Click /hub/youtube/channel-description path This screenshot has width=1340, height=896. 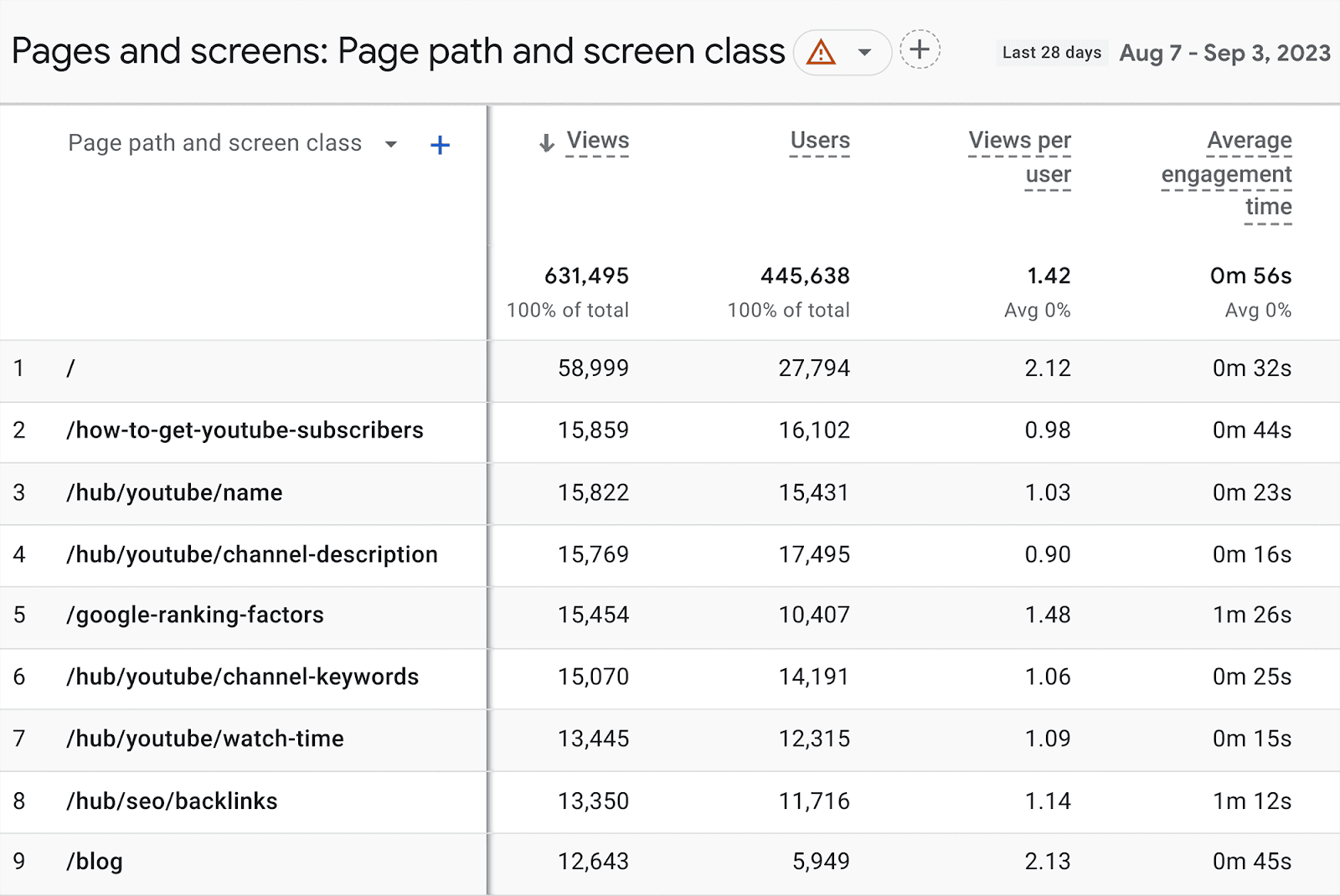251,554
